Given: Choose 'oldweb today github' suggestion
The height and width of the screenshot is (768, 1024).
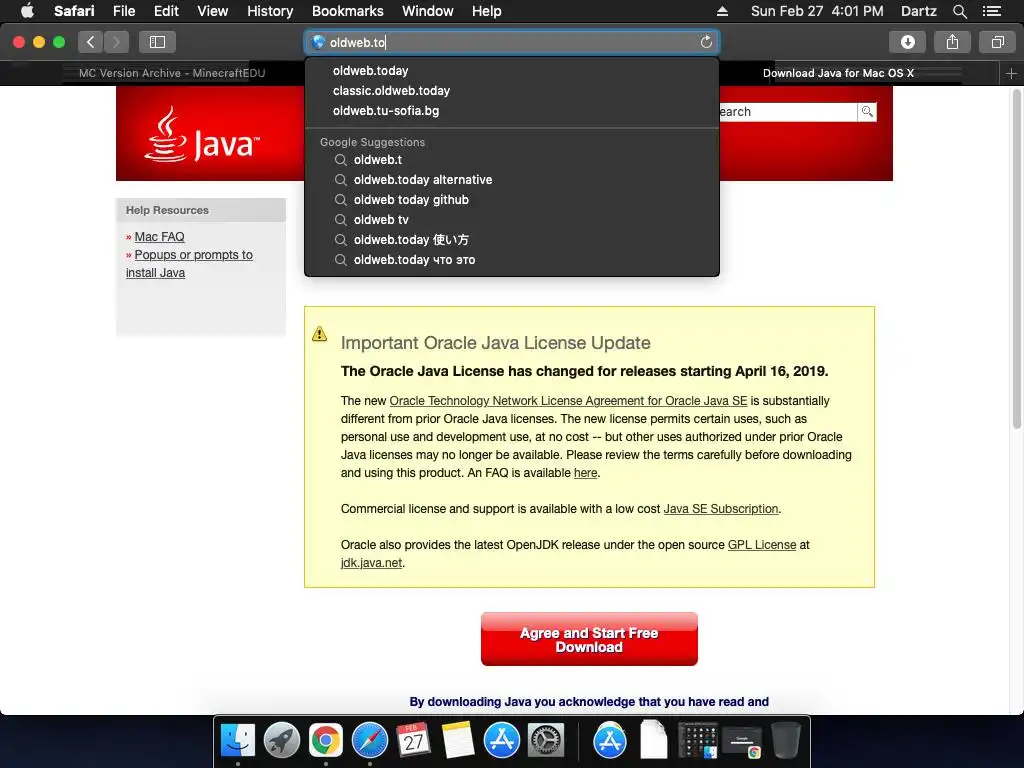Looking at the screenshot, I should point(512,200).
